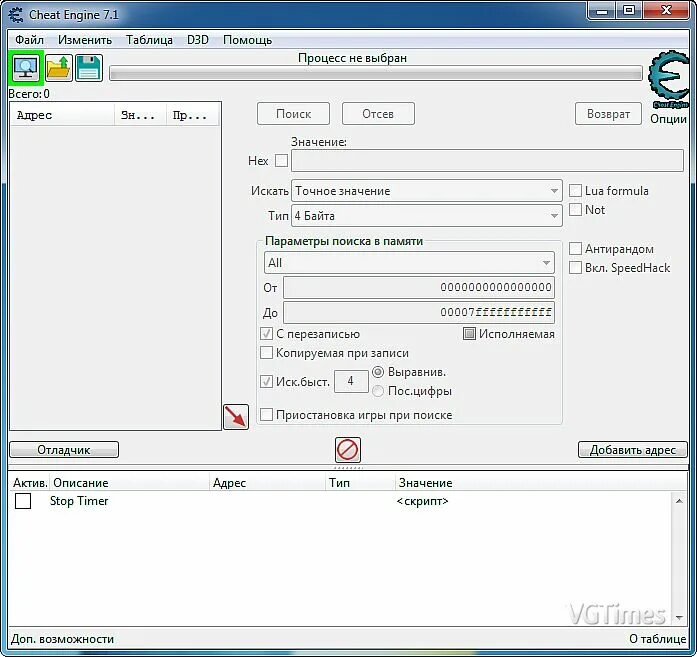The height and width of the screenshot is (657, 697).
Task: Click the Возврат button
Action: [608, 114]
